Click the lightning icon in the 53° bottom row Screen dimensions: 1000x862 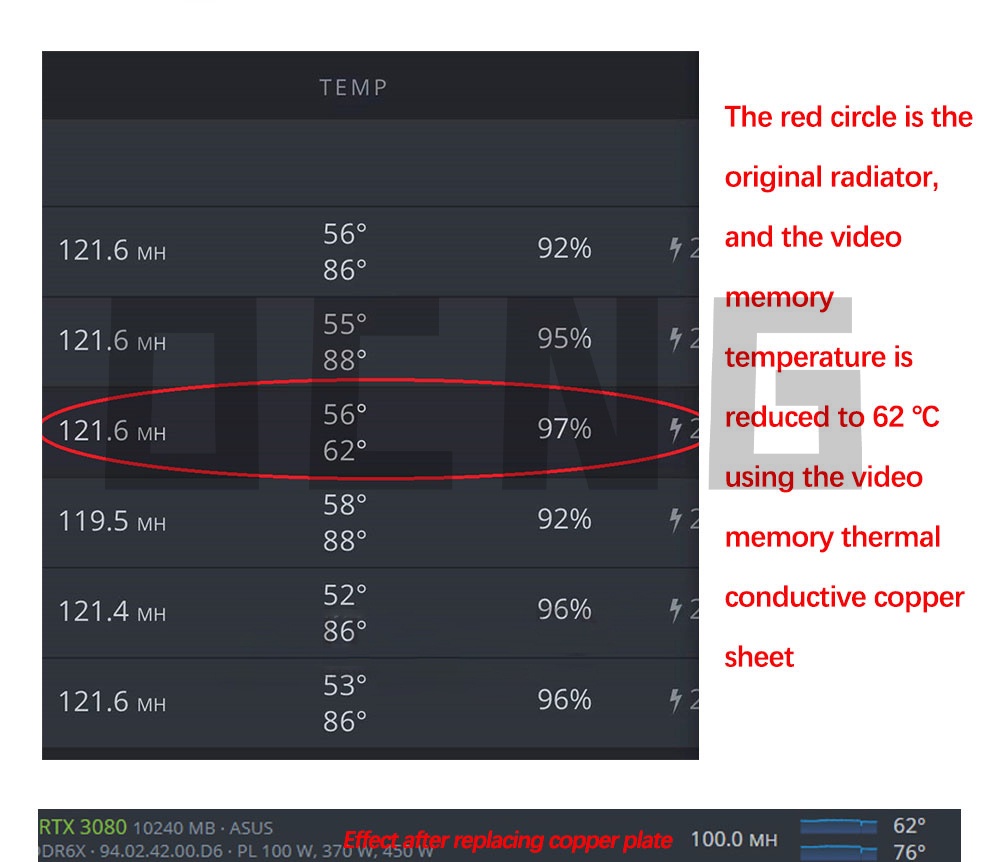[x=676, y=700]
